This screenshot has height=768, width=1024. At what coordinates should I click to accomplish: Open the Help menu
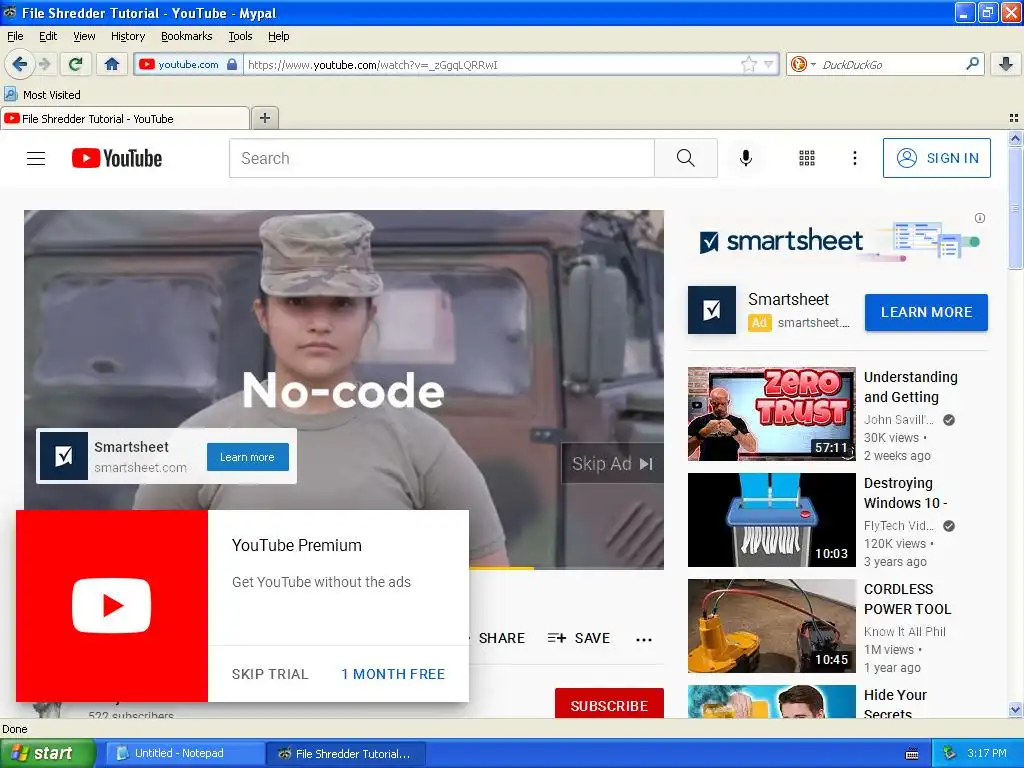coord(279,36)
